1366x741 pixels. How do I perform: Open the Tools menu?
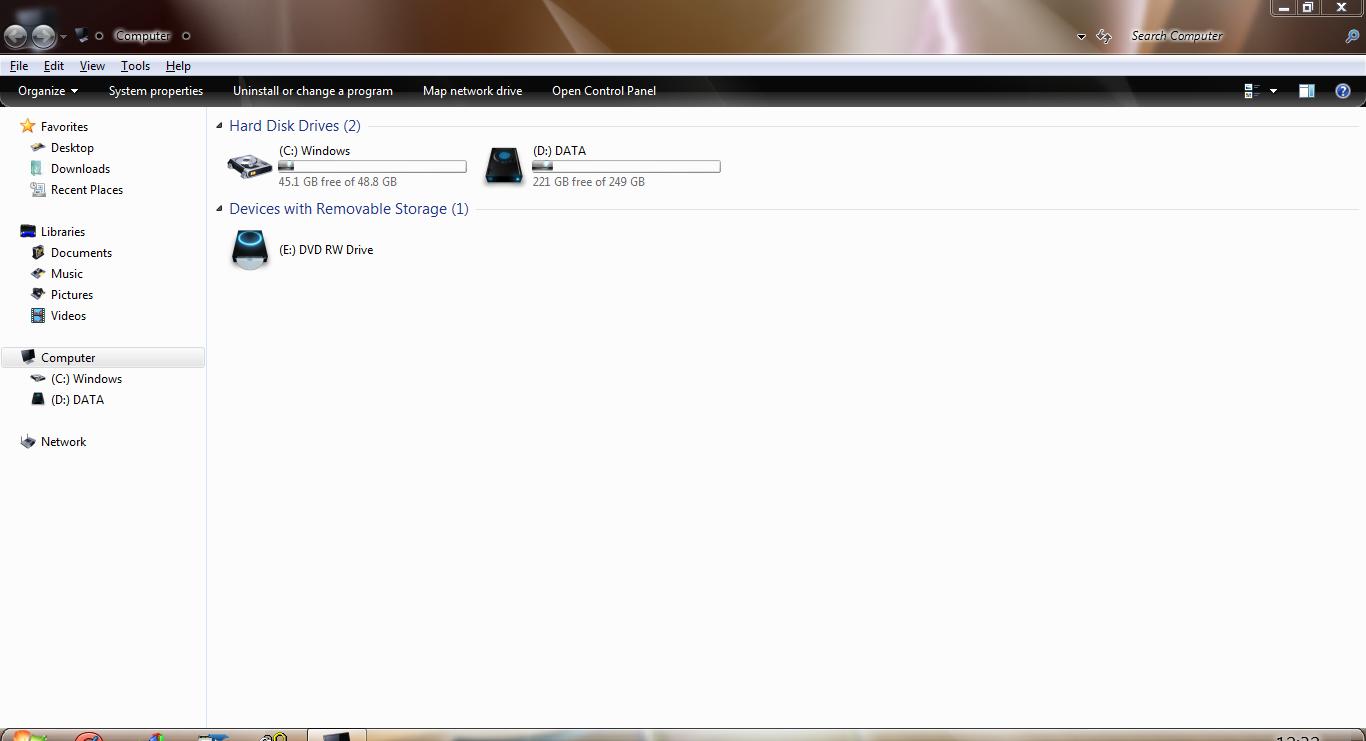click(135, 66)
